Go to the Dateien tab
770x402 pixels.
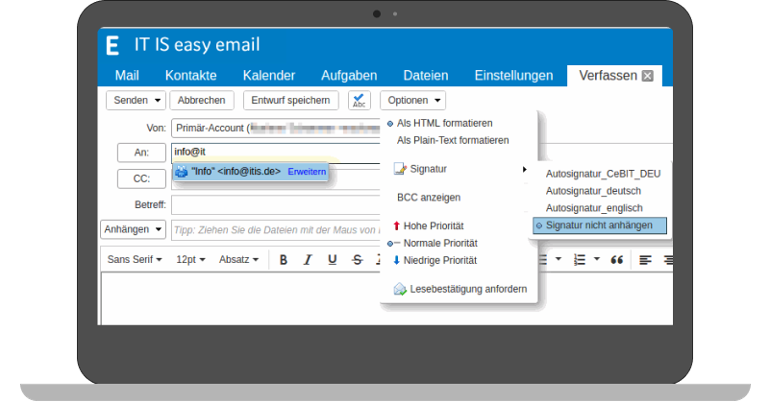(426, 76)
